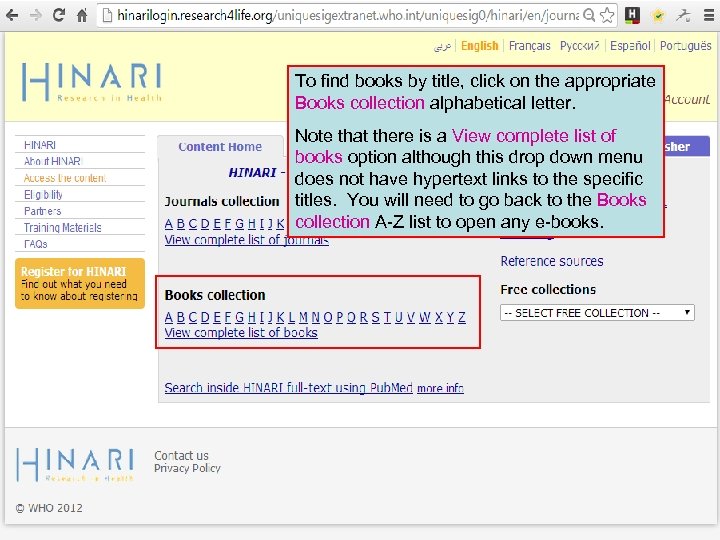Switch language to Français

pos(529,46)
